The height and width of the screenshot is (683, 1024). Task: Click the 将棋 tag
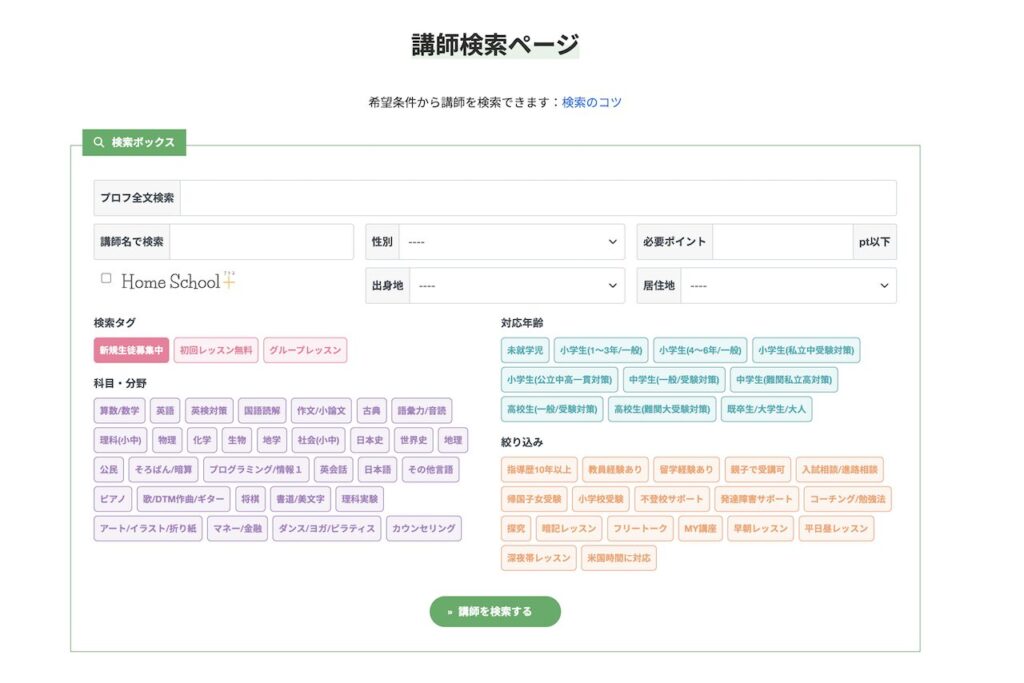(x=250, y=499)
